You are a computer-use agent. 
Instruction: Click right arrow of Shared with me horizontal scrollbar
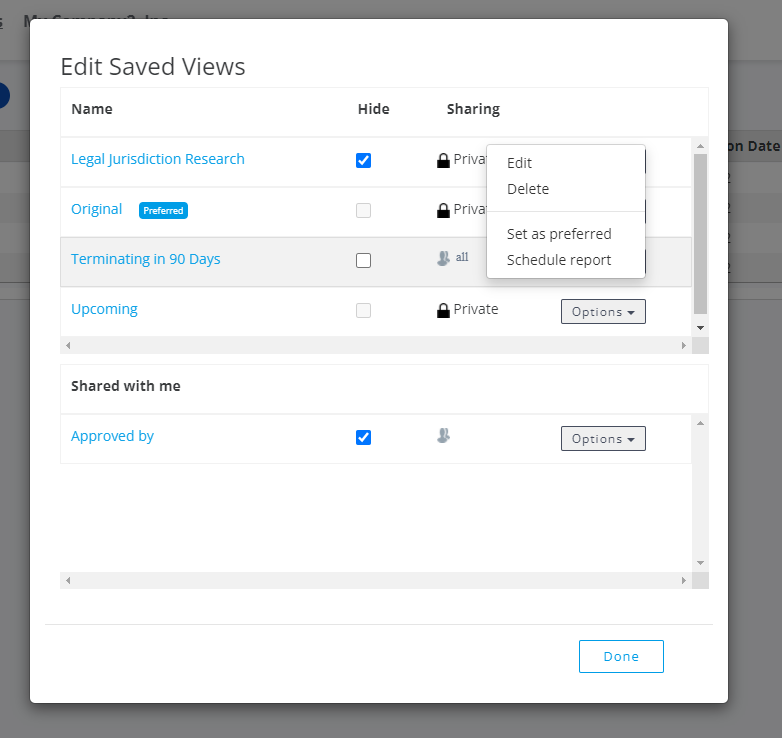pyautogui.click(x=684, y=580)
